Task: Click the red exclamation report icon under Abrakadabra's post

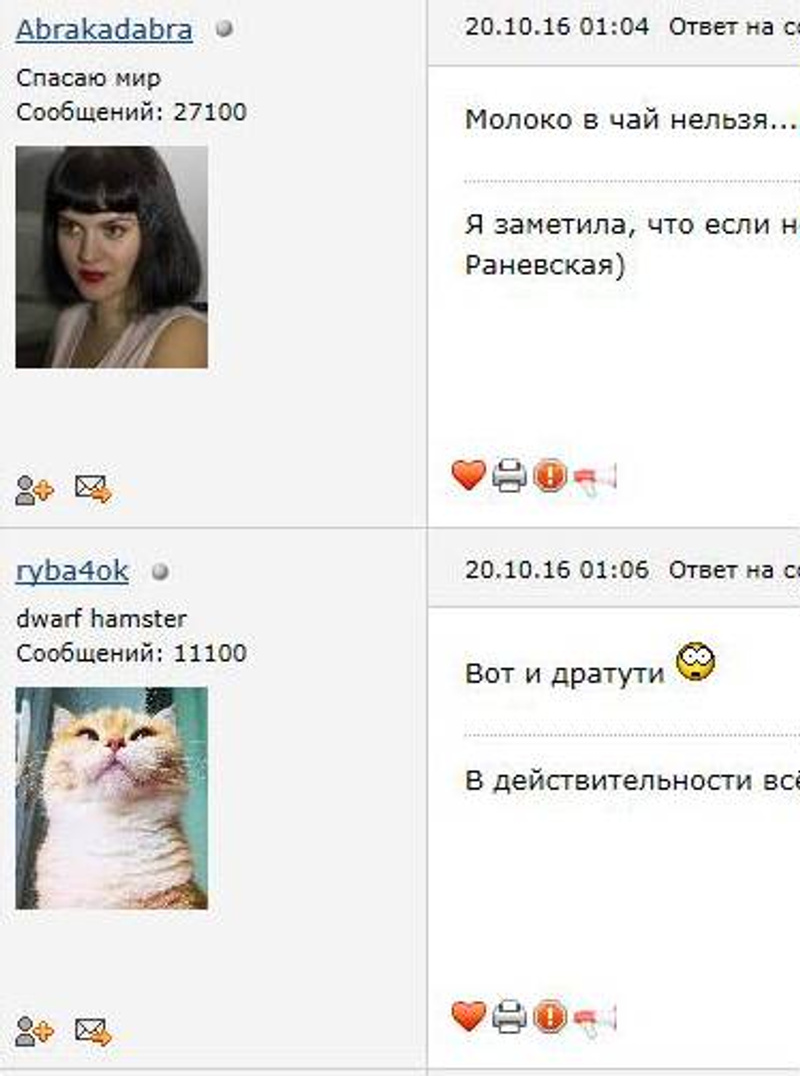Action: coord(550,475)
